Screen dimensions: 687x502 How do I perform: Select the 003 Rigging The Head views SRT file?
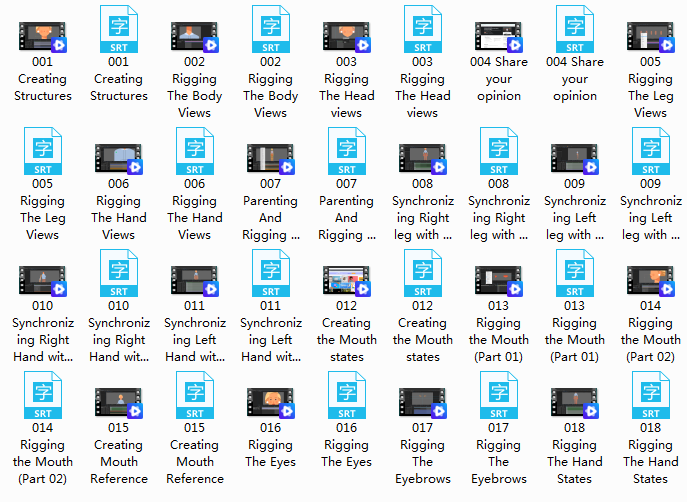click(x=423, y=29)
